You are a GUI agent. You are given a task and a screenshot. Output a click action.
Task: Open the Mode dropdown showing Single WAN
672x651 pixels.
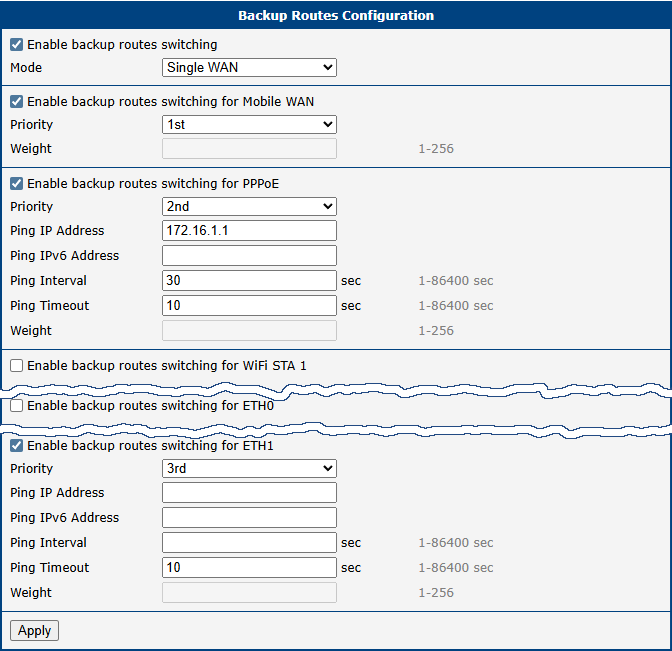(249, 68)
